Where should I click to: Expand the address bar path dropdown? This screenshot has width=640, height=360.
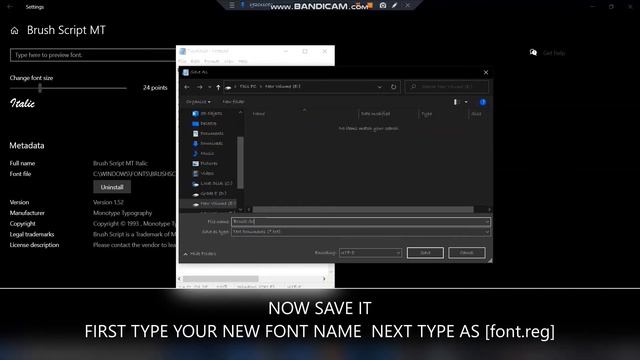click(x=380, y=87)
